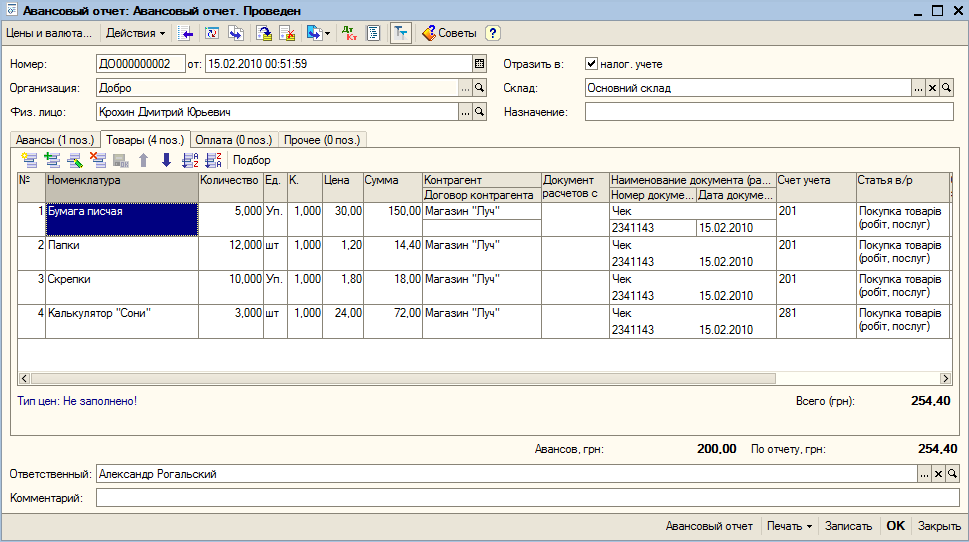Open selection ellipsis for Физ. лицо field
Screen dimensions: 969x542
[x=465, y=112]
